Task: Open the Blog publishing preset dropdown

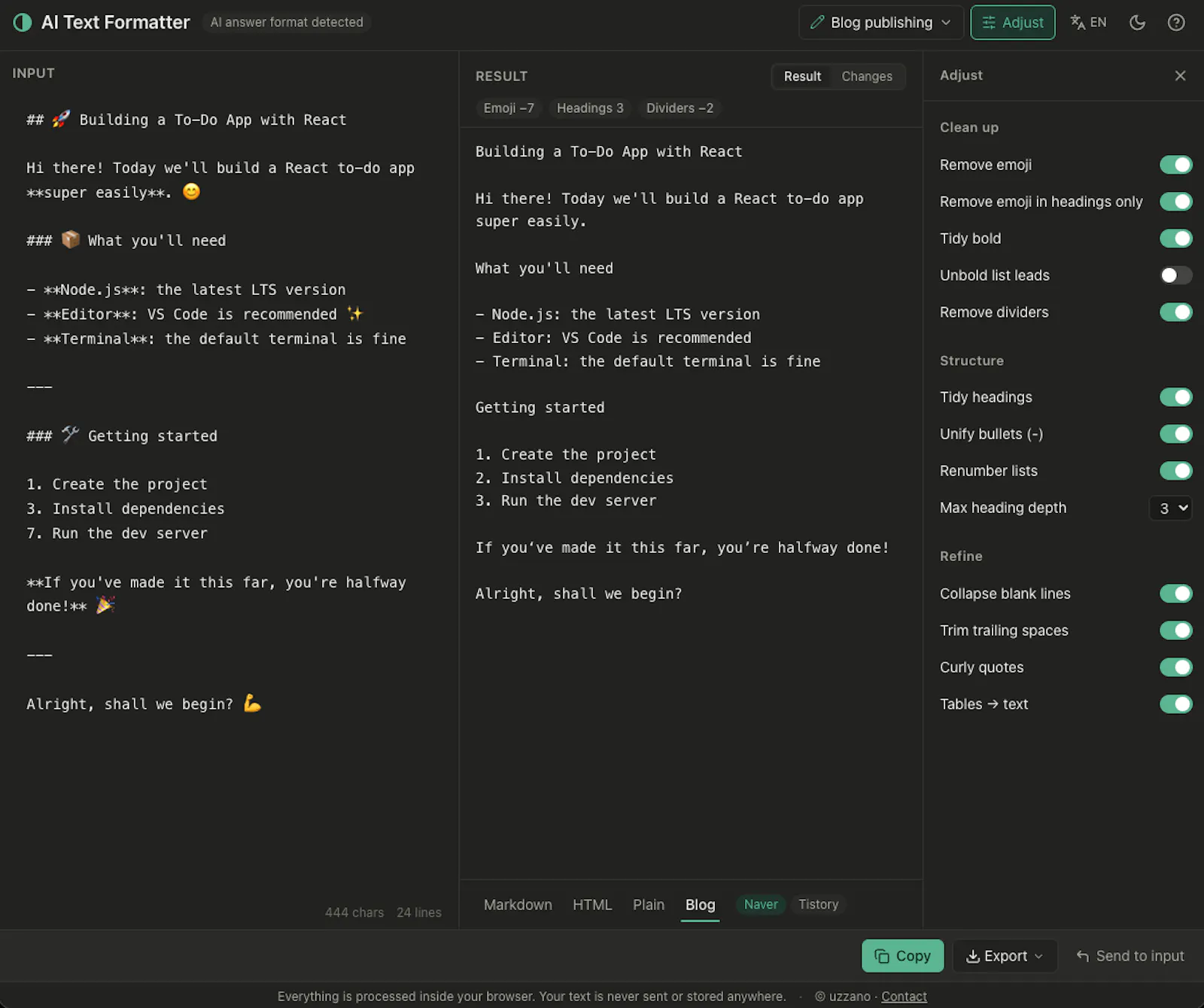Action: 880,23
